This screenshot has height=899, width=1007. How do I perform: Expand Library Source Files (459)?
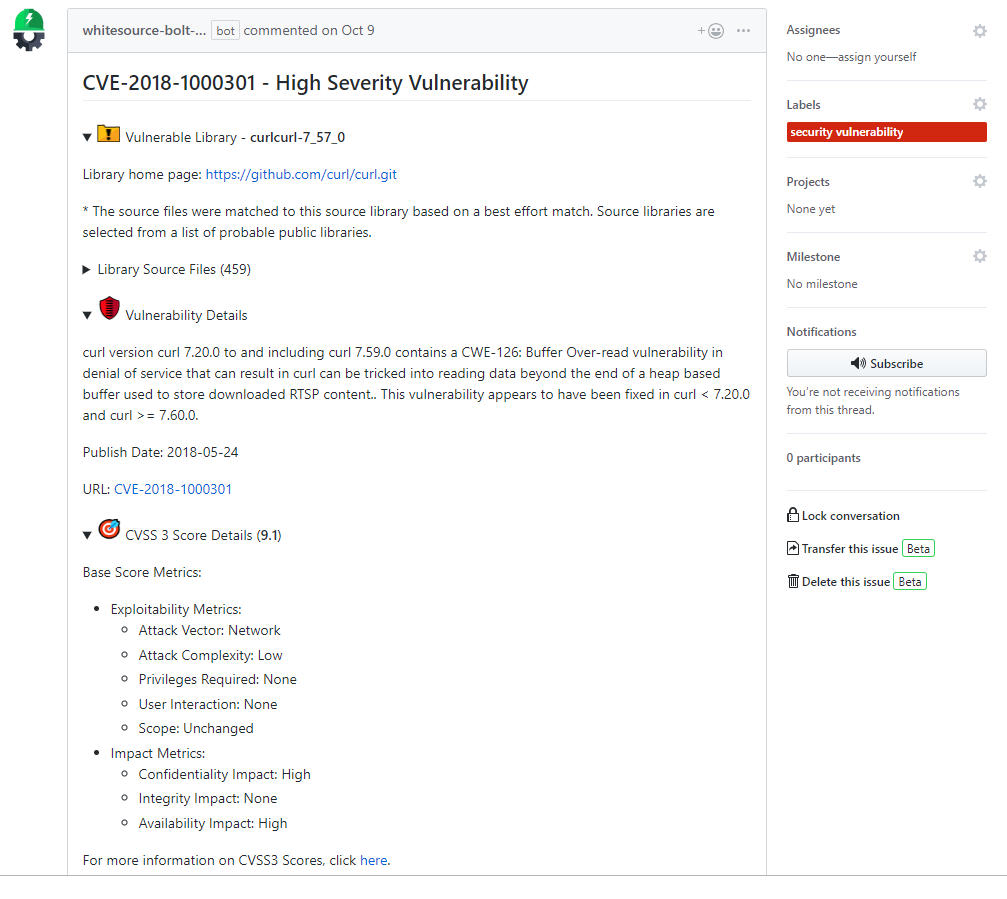[85, 268]
